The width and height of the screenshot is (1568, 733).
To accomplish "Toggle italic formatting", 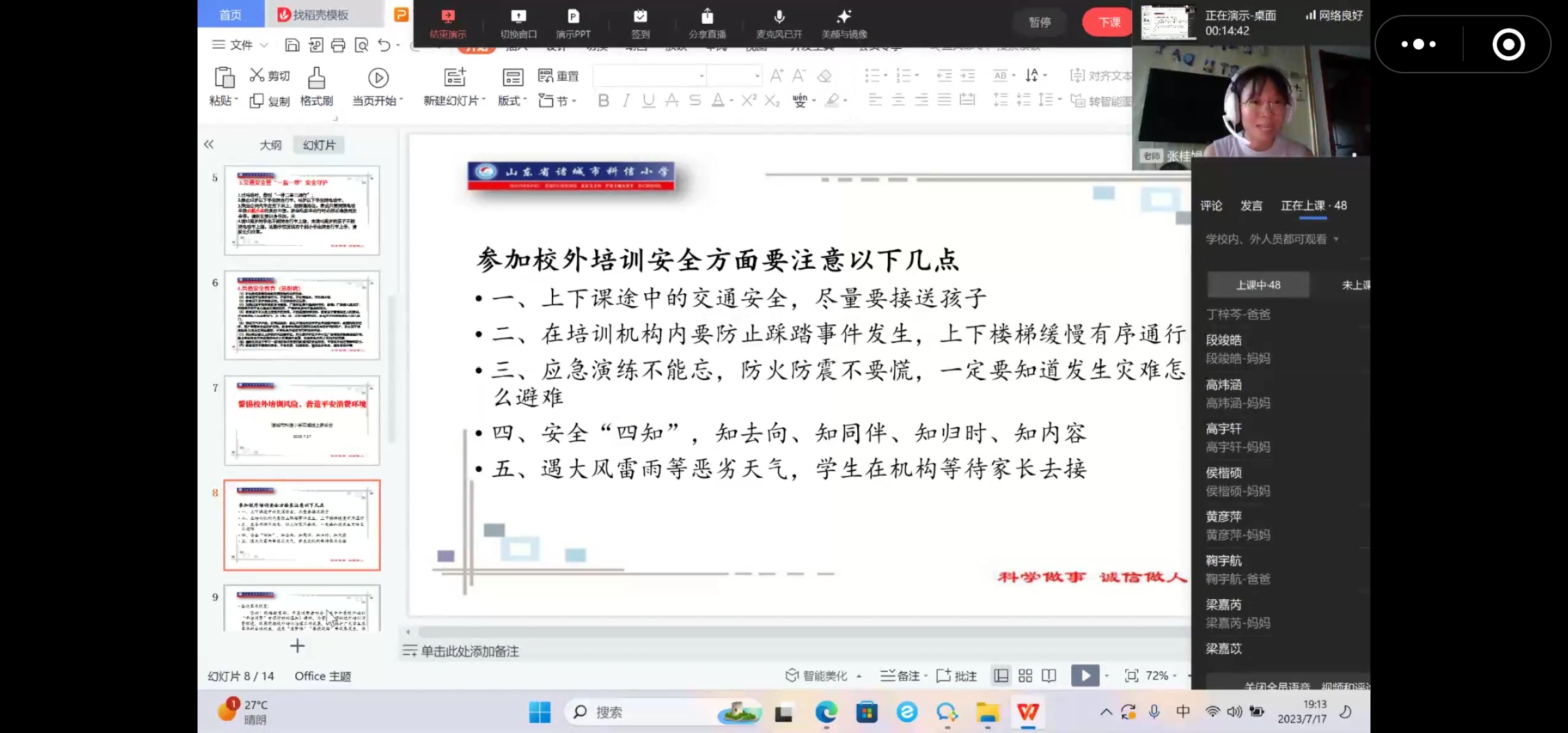I will coord(626,100).
